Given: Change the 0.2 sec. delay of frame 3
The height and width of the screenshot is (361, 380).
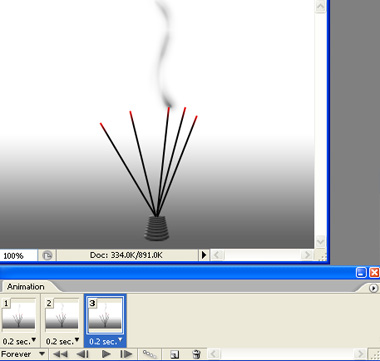Looking at the screenshot, I should click(105, 341).
